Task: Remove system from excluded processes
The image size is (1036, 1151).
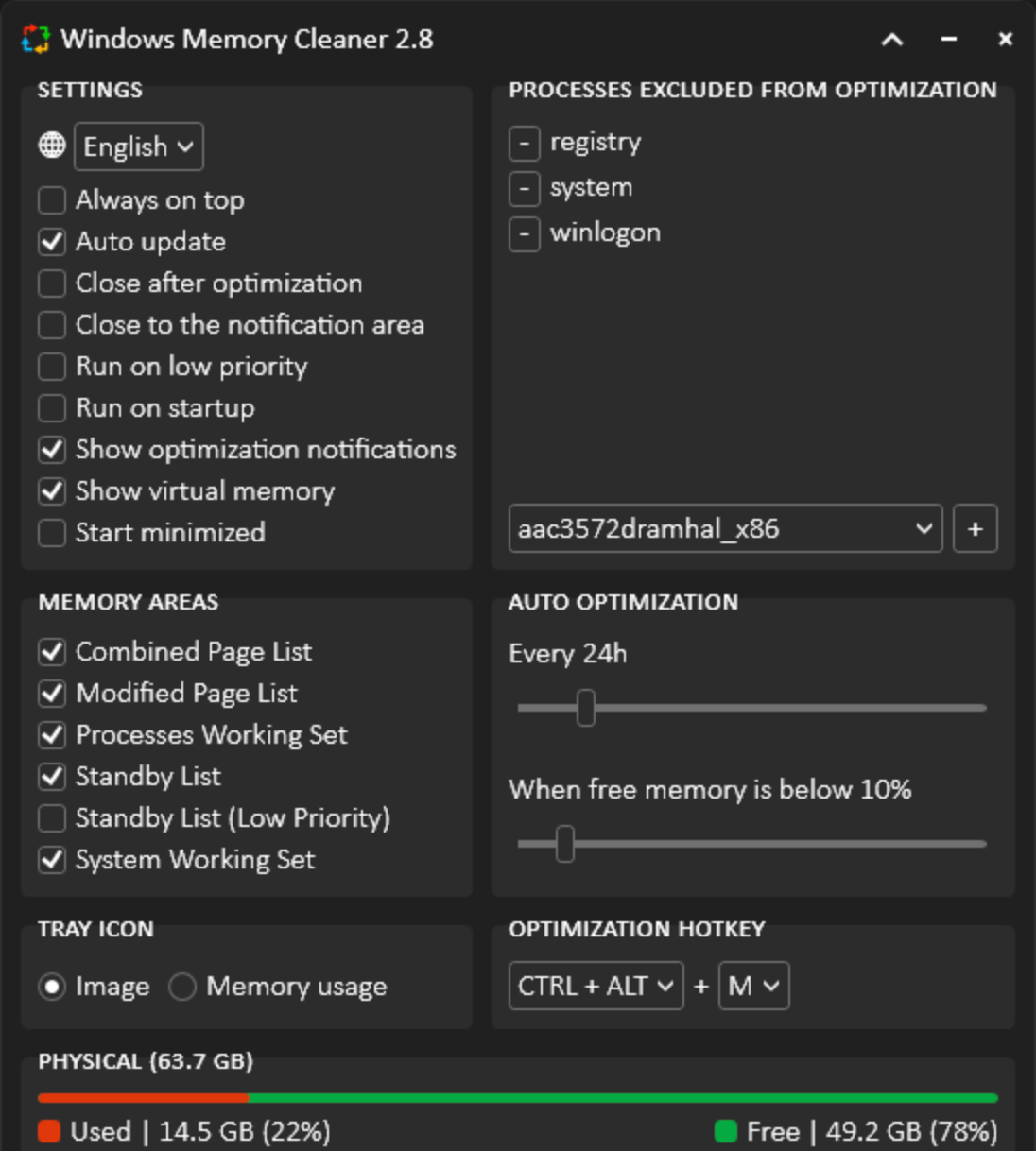Action: pyautogui.click(x=525, y=189)
